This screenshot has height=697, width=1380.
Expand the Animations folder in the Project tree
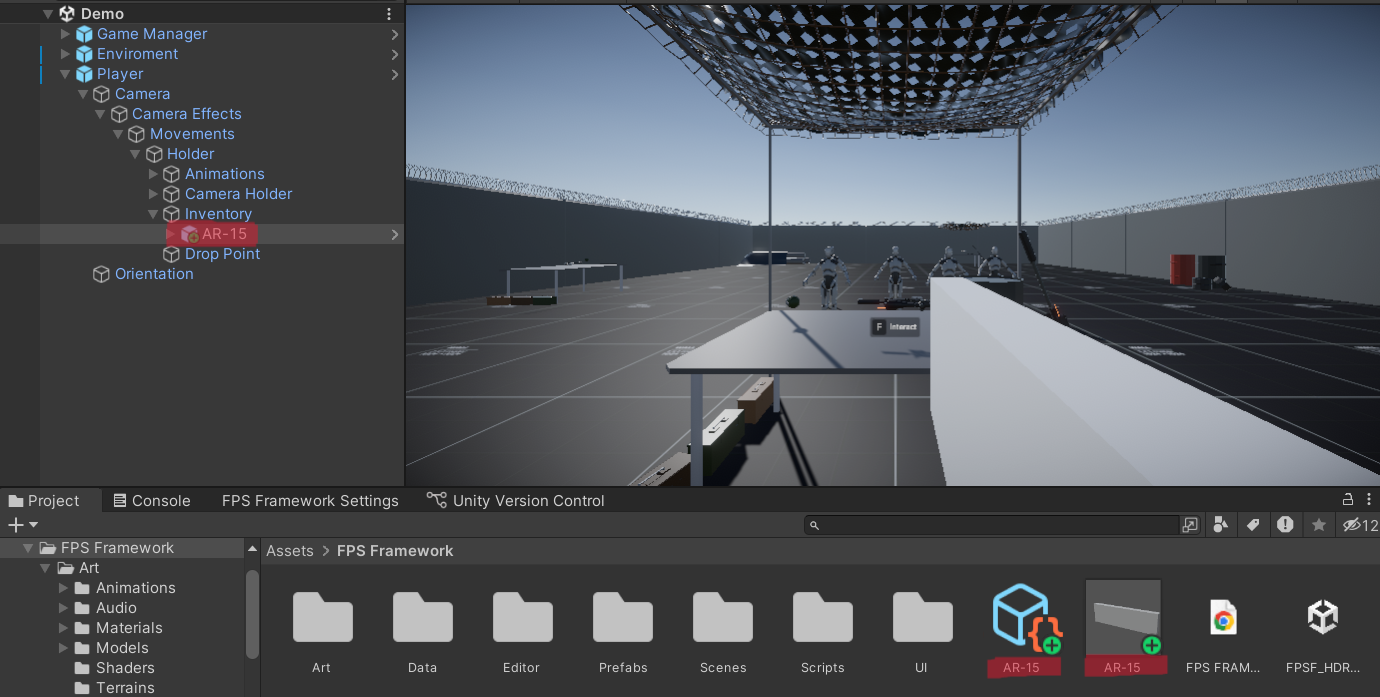point(64,588)
